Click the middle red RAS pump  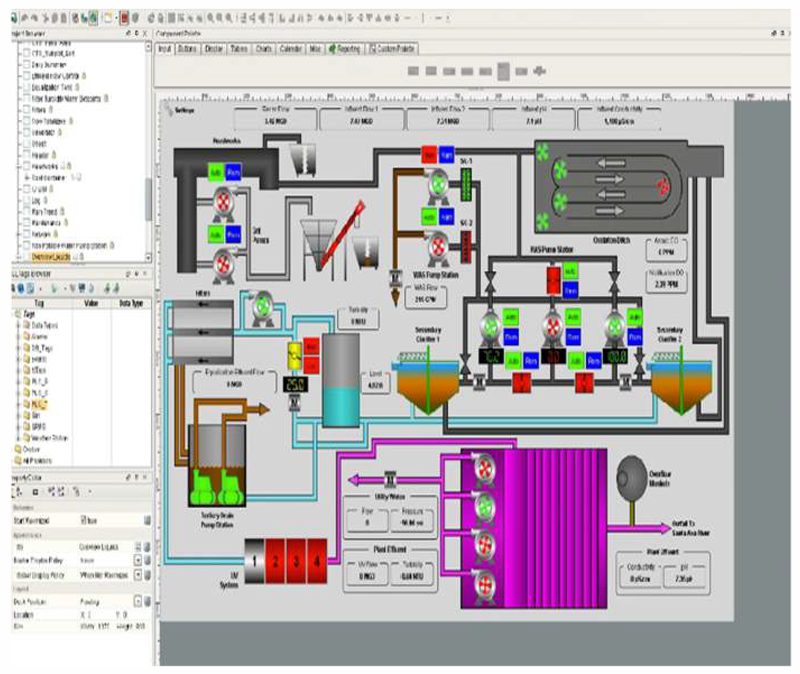click(x=553, y=328)
